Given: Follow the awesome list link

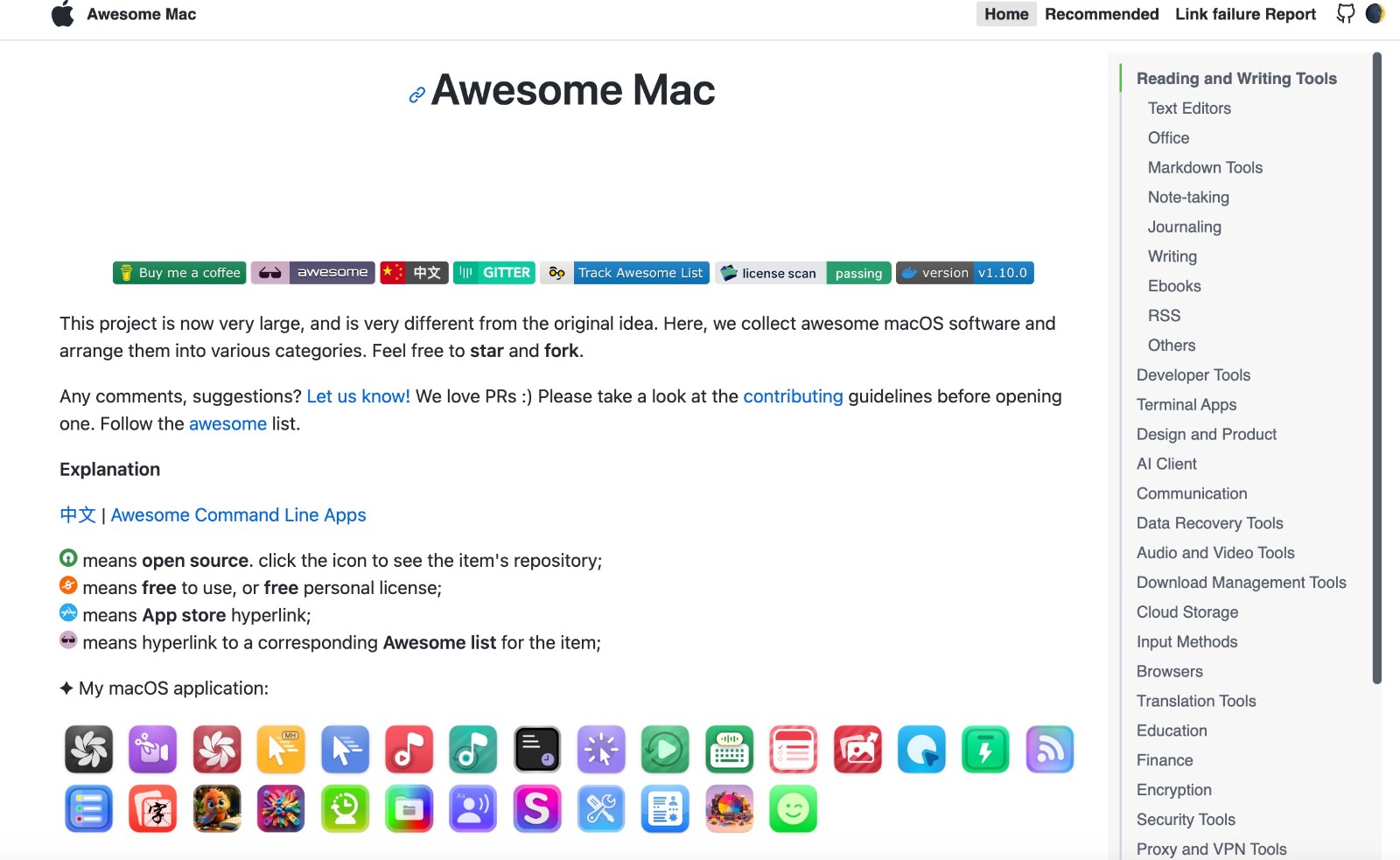Looking at the screenshot, I should [227, 423].
